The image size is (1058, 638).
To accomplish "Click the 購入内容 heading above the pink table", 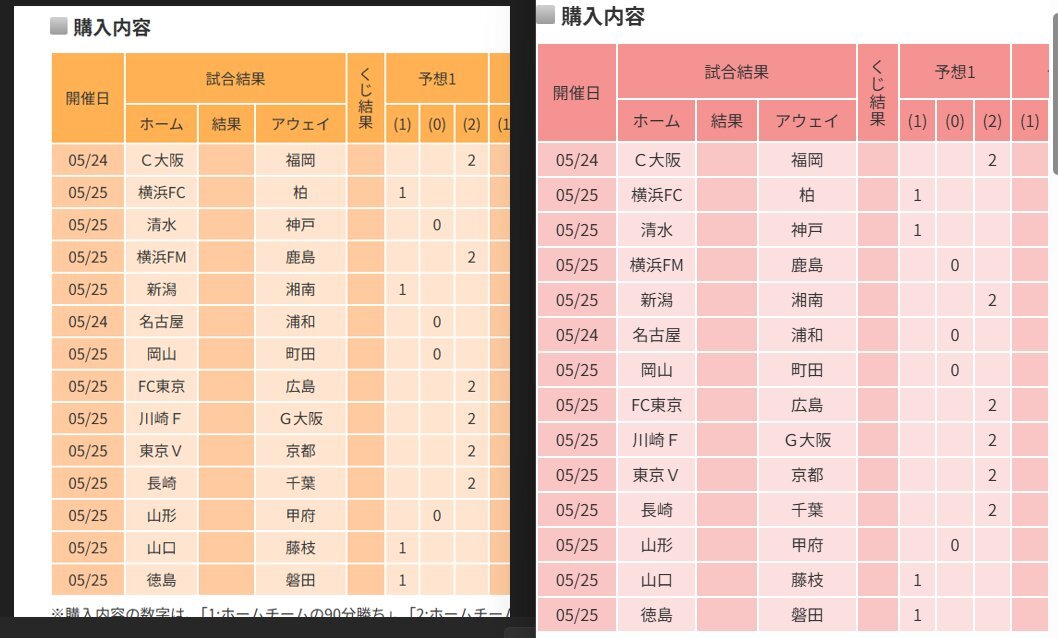I will click(x=603, y=16).
